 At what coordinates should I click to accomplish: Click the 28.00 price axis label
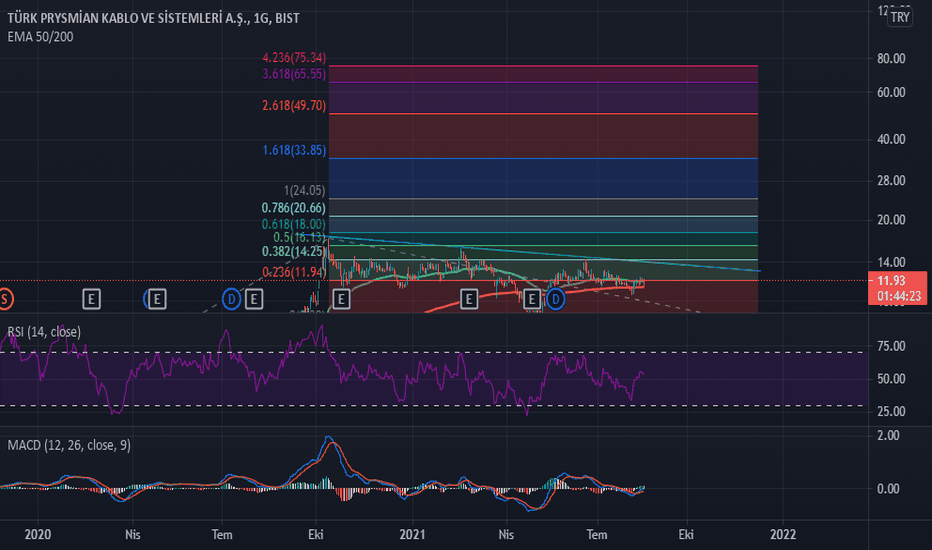891,180
